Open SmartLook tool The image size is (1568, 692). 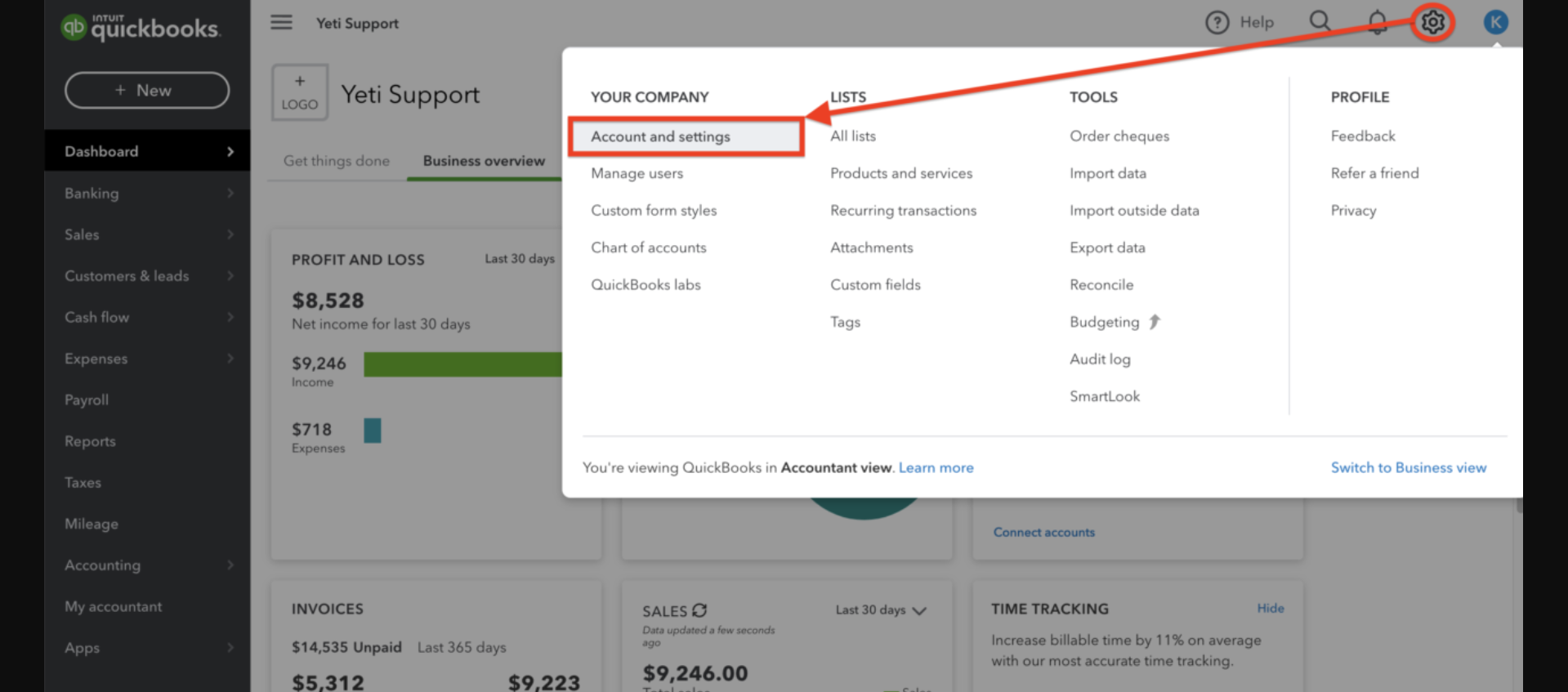click(1104, 396)
